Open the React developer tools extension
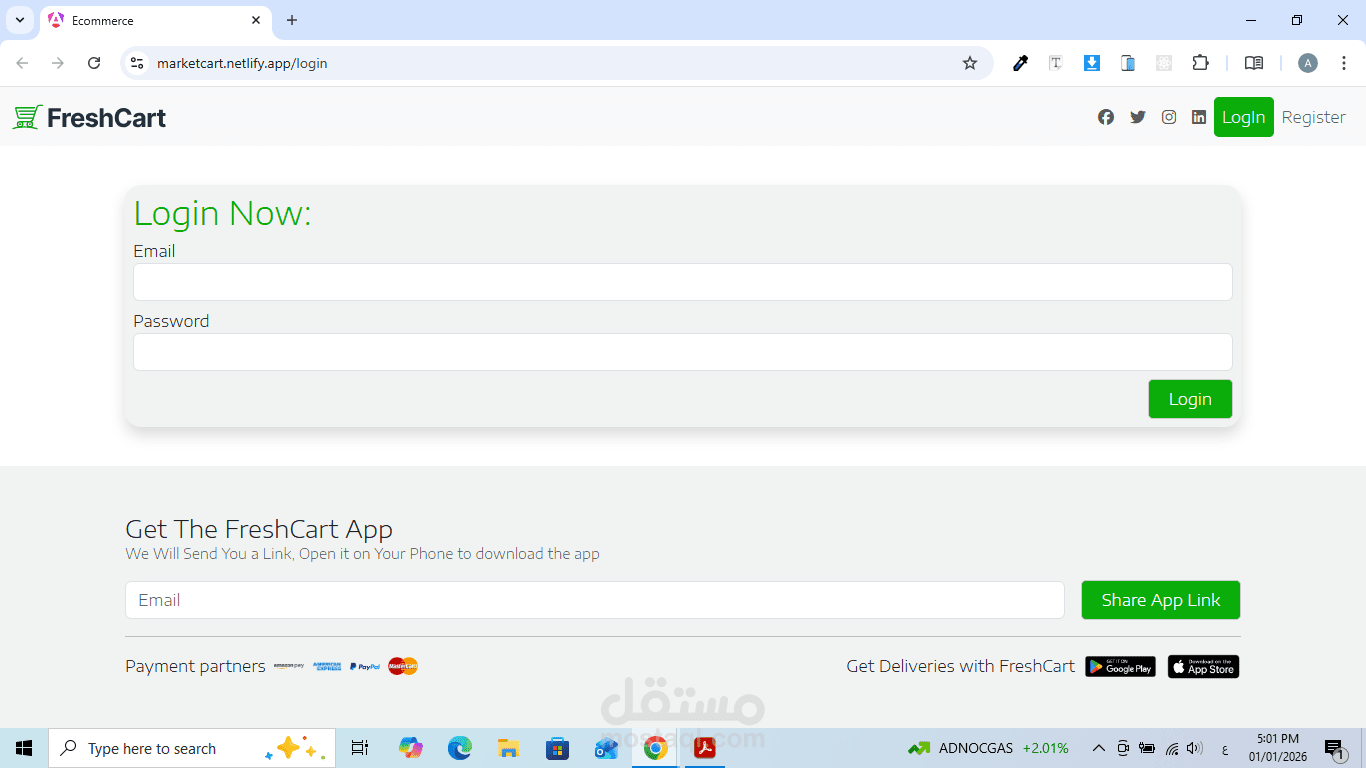Image resolution: width=1366 pixels, height=768 pixels. (1164, 63)
